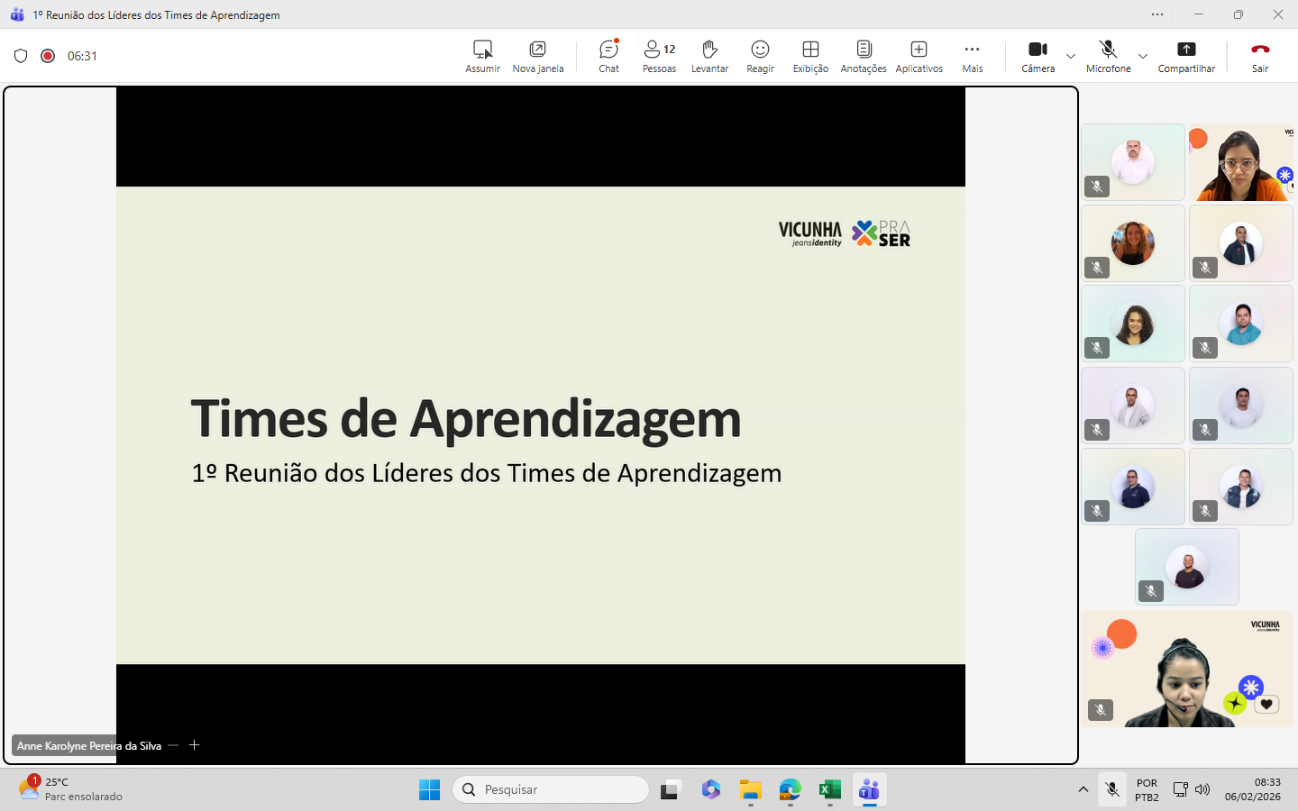Click Assumir to take control
1298x811 pixels.
(482, 56)
